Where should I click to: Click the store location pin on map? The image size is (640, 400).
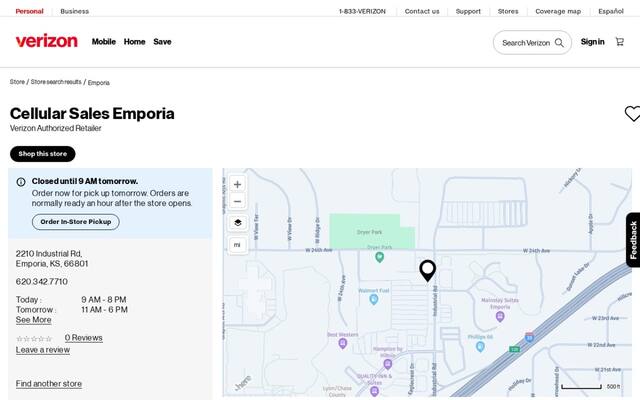click(427, 270)
